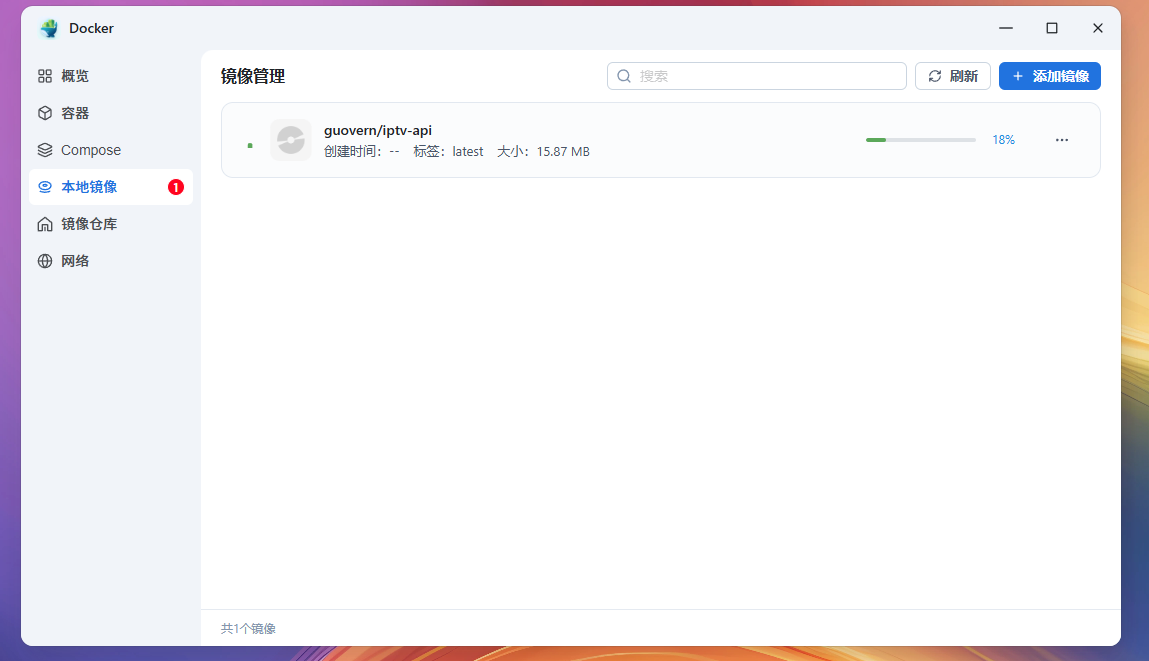This screenshot has height=661, width=1149.
Task: Maximize the Docker window
Action: 1052,28
